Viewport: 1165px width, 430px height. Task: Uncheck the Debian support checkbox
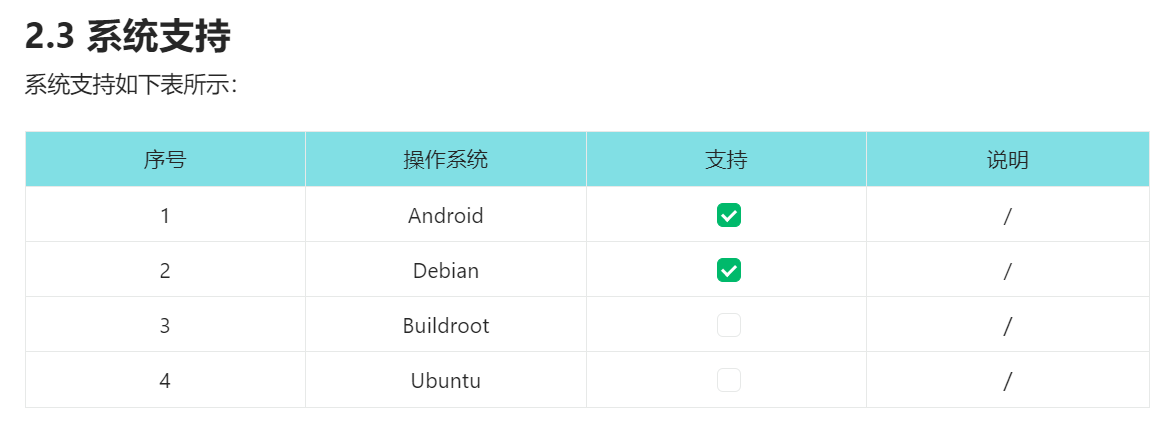[x=728, y=270]
